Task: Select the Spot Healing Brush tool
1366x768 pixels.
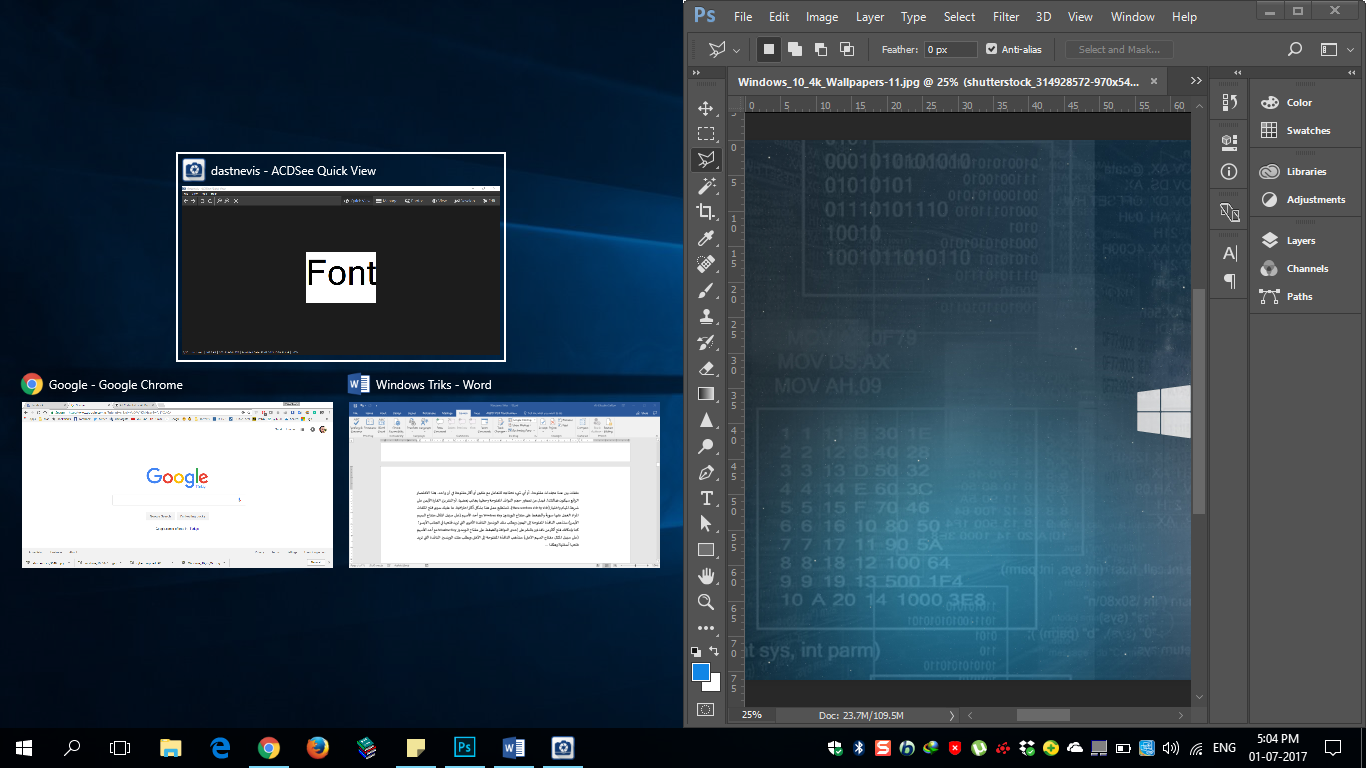Action: 706,264
